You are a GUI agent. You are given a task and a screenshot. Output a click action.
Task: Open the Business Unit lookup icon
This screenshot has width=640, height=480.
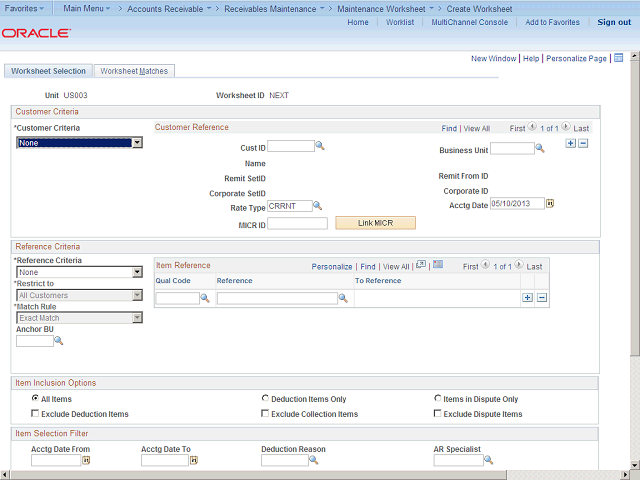[540, 149]
